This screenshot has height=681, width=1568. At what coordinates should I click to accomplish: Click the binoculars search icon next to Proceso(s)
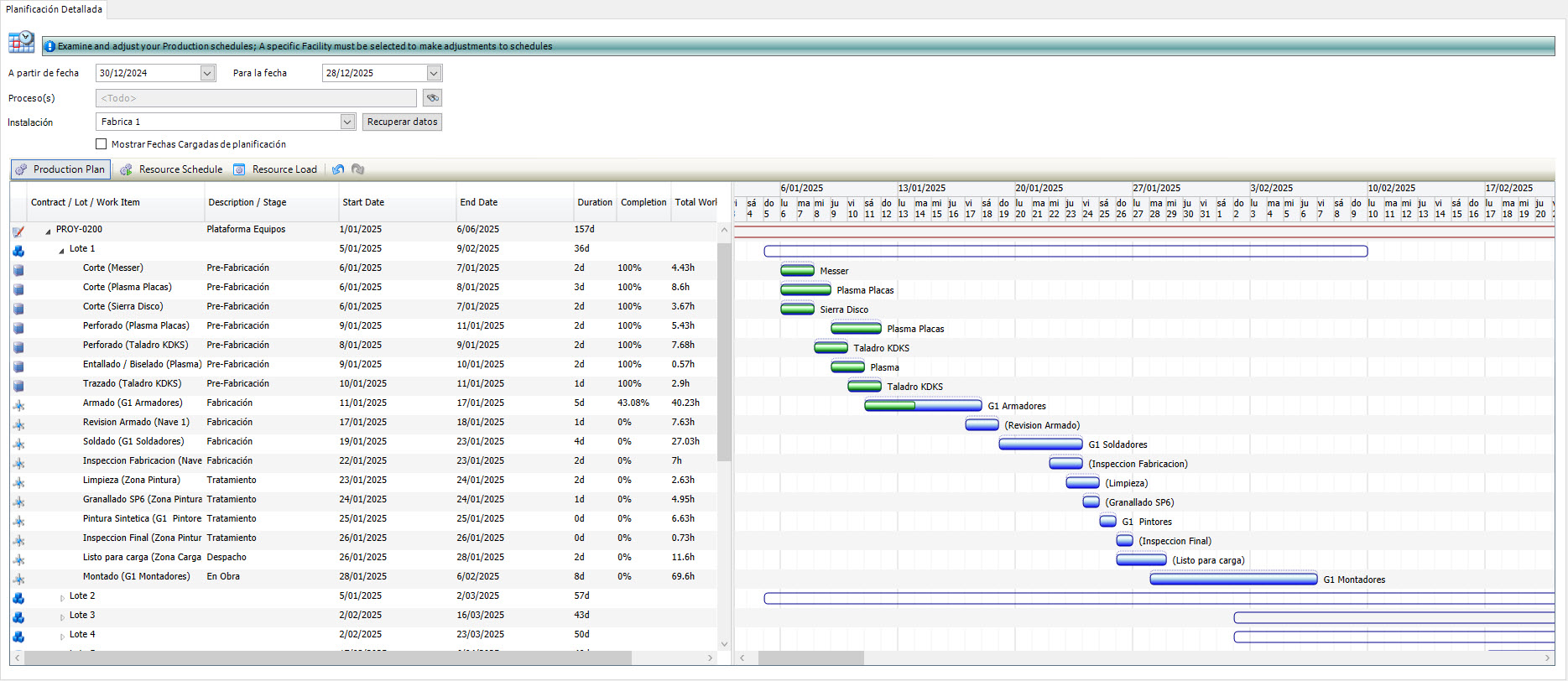point(432,98)
